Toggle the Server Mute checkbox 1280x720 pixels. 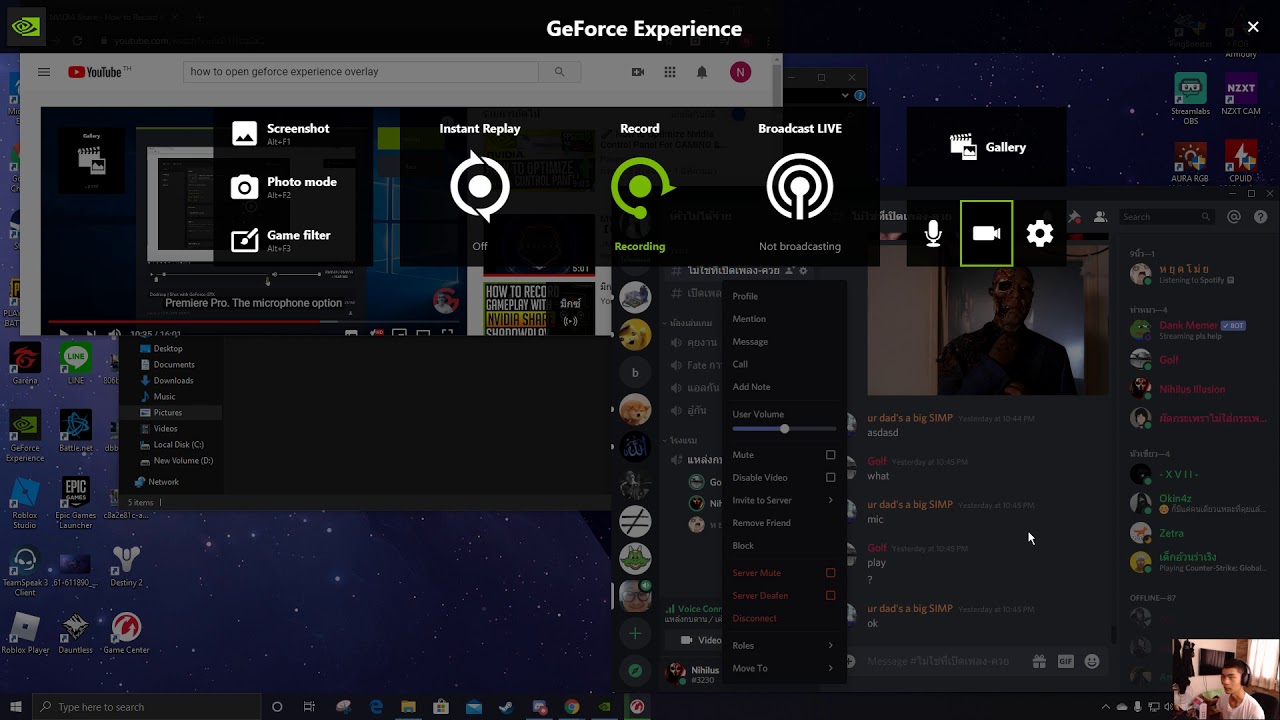tap(830, 573)
